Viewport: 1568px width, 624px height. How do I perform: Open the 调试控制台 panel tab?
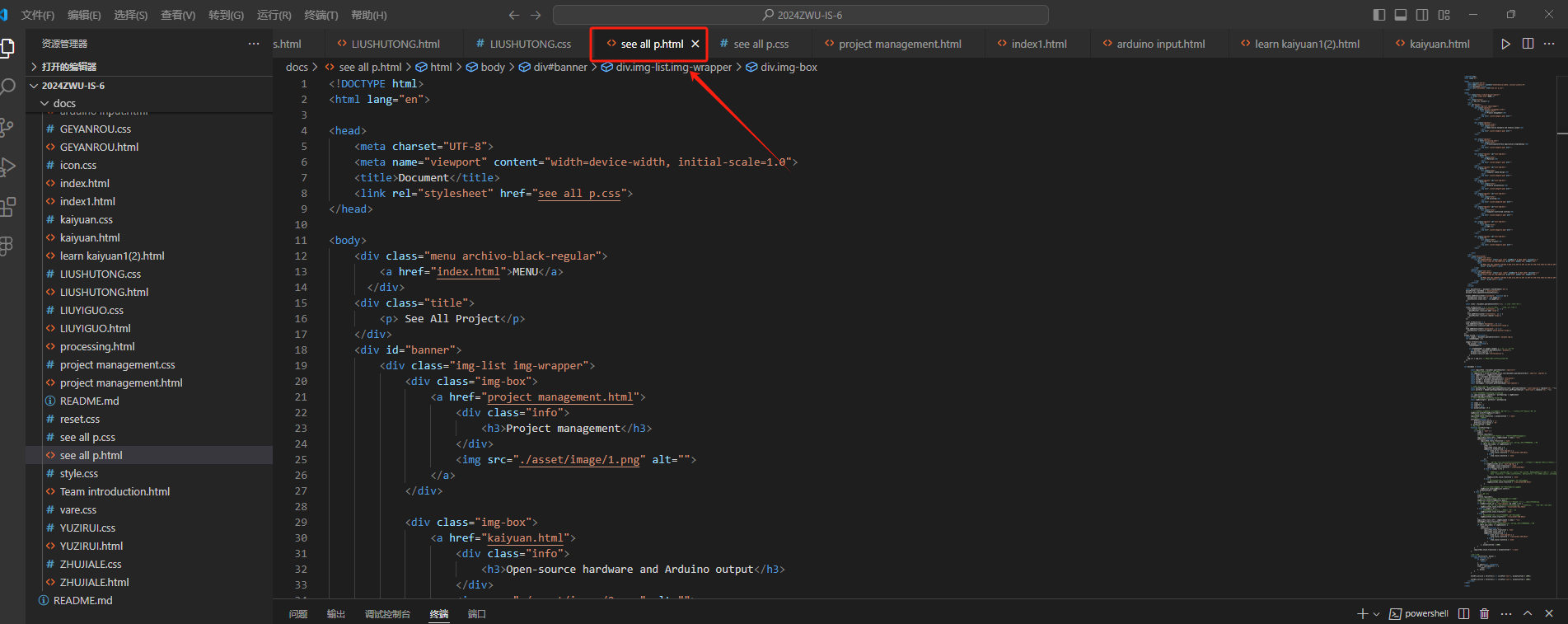(387, 614)
